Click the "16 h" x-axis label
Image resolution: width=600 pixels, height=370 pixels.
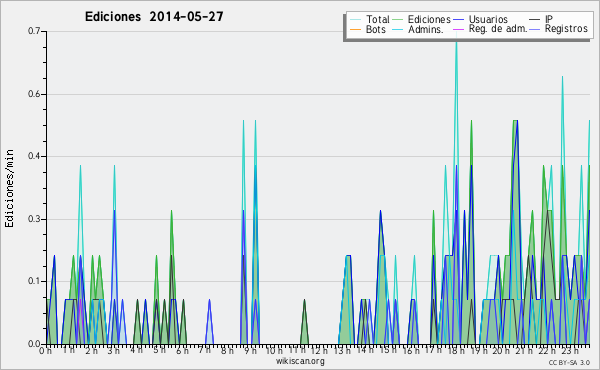pyautogui.click(x=411, y=351)
